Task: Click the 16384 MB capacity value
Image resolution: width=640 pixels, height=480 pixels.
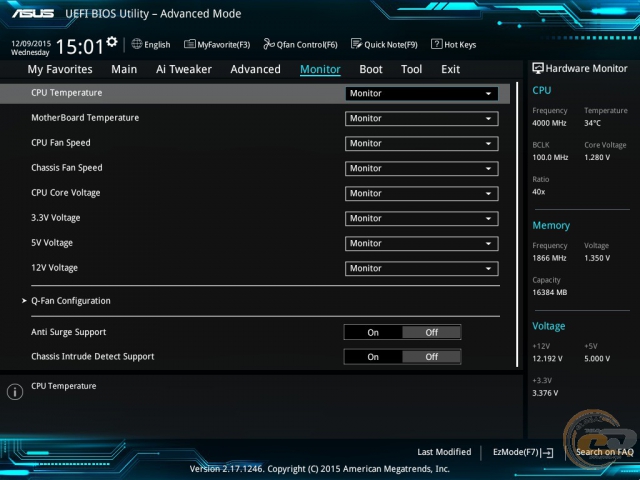Action: 550,292
